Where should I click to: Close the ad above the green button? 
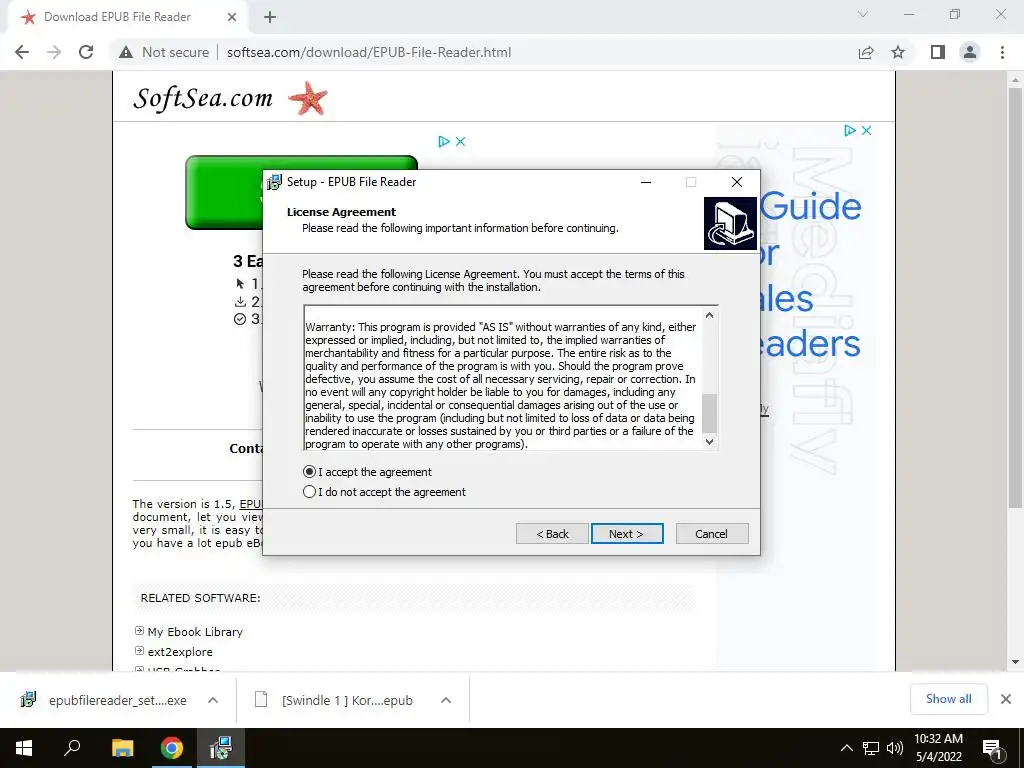tap(460, 141)
